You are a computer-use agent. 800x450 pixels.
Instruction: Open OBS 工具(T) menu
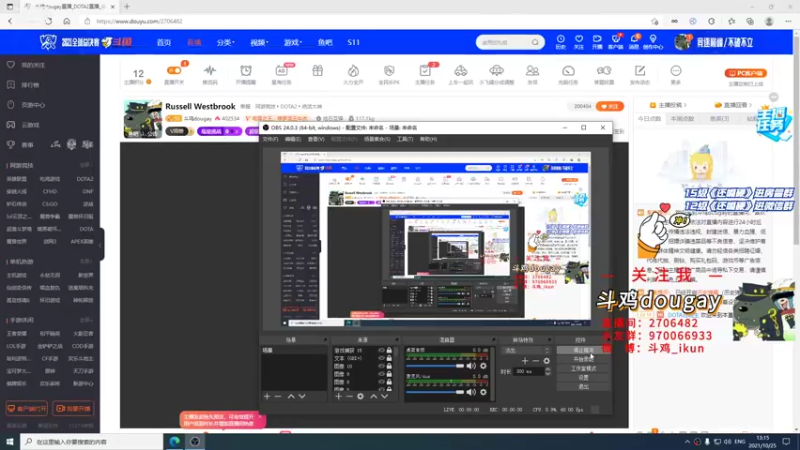(x=405, y=139)
